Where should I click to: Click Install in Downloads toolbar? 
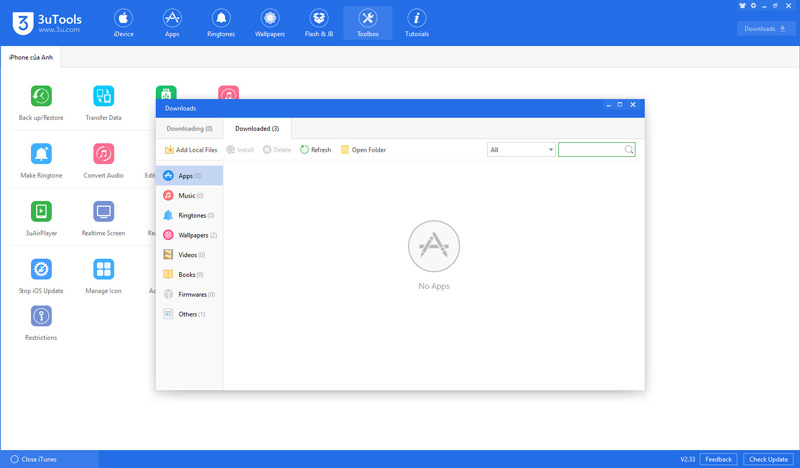(x=240, y=150)
